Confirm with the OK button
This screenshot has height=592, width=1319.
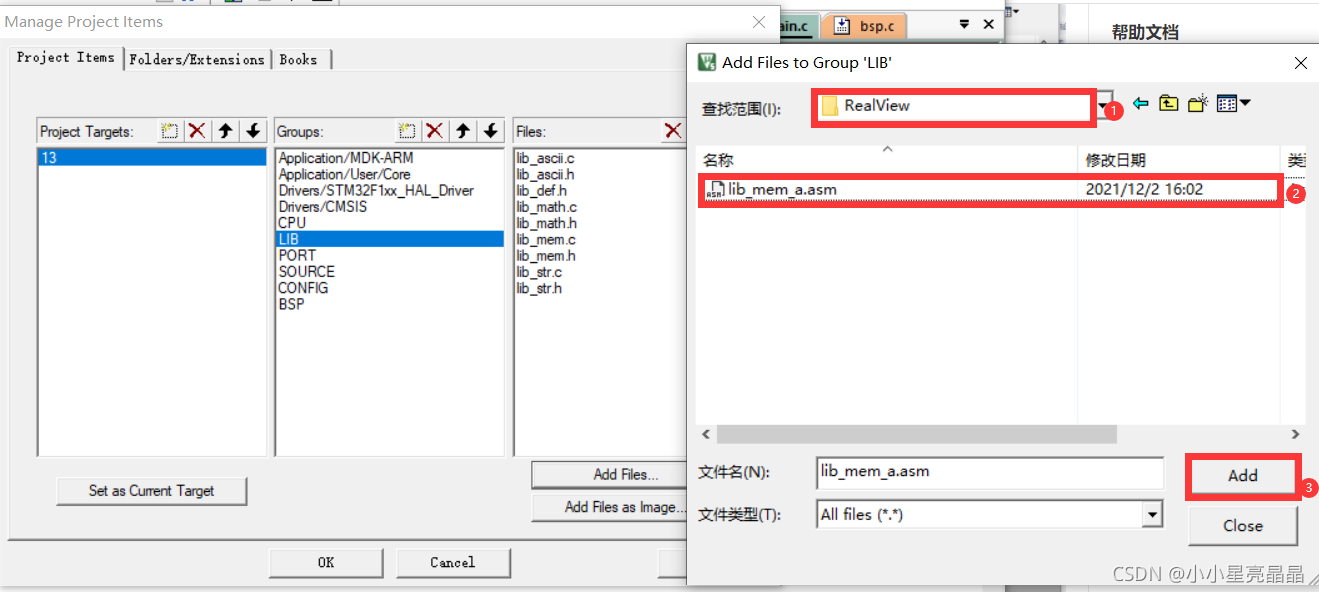pos(326,563)
